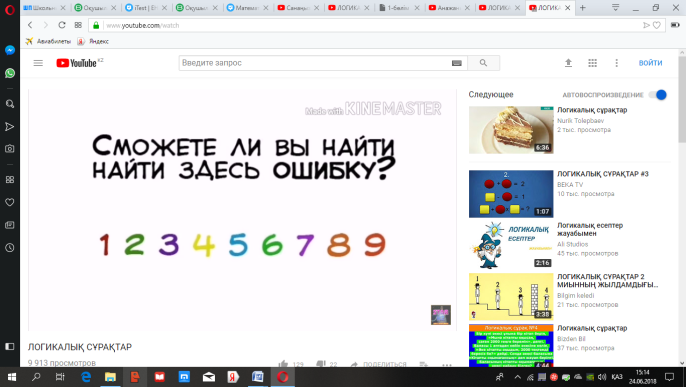Open Messenger in the Opera sidebar
The width and height of the screenshot is (686, 387).
click(x=10, y=50)
